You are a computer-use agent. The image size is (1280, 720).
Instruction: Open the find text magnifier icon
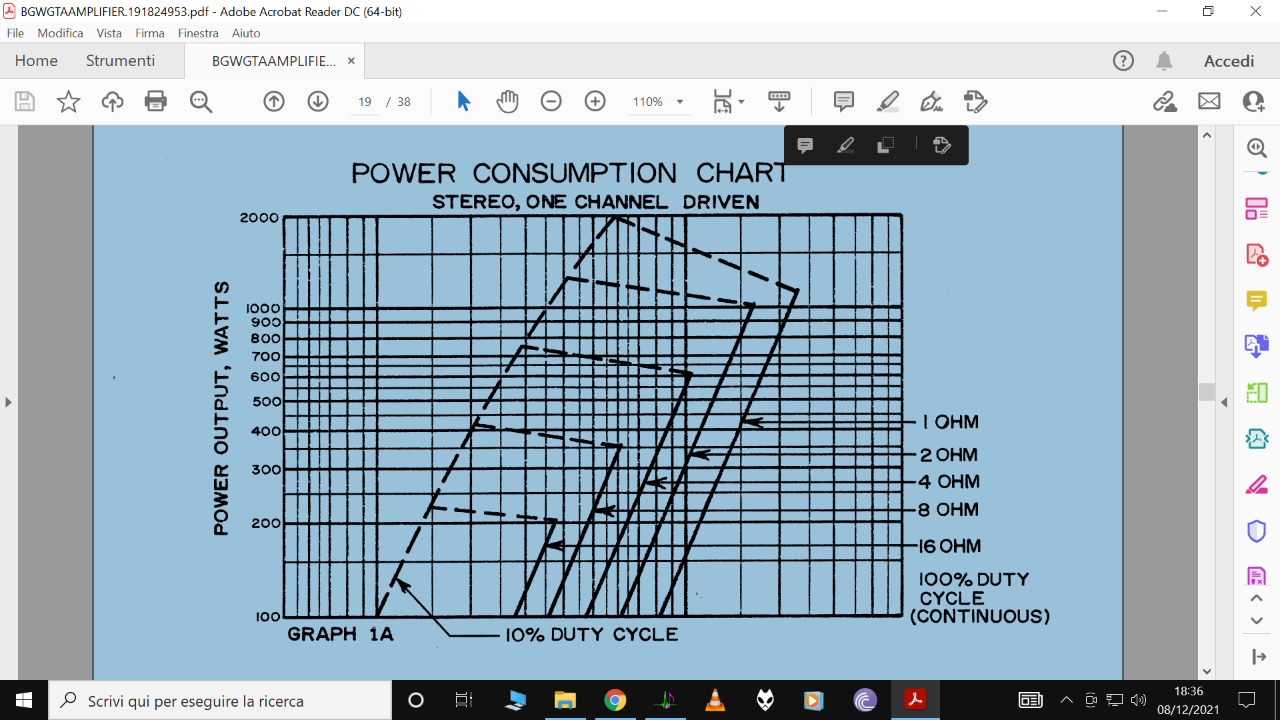pos(201,101)
